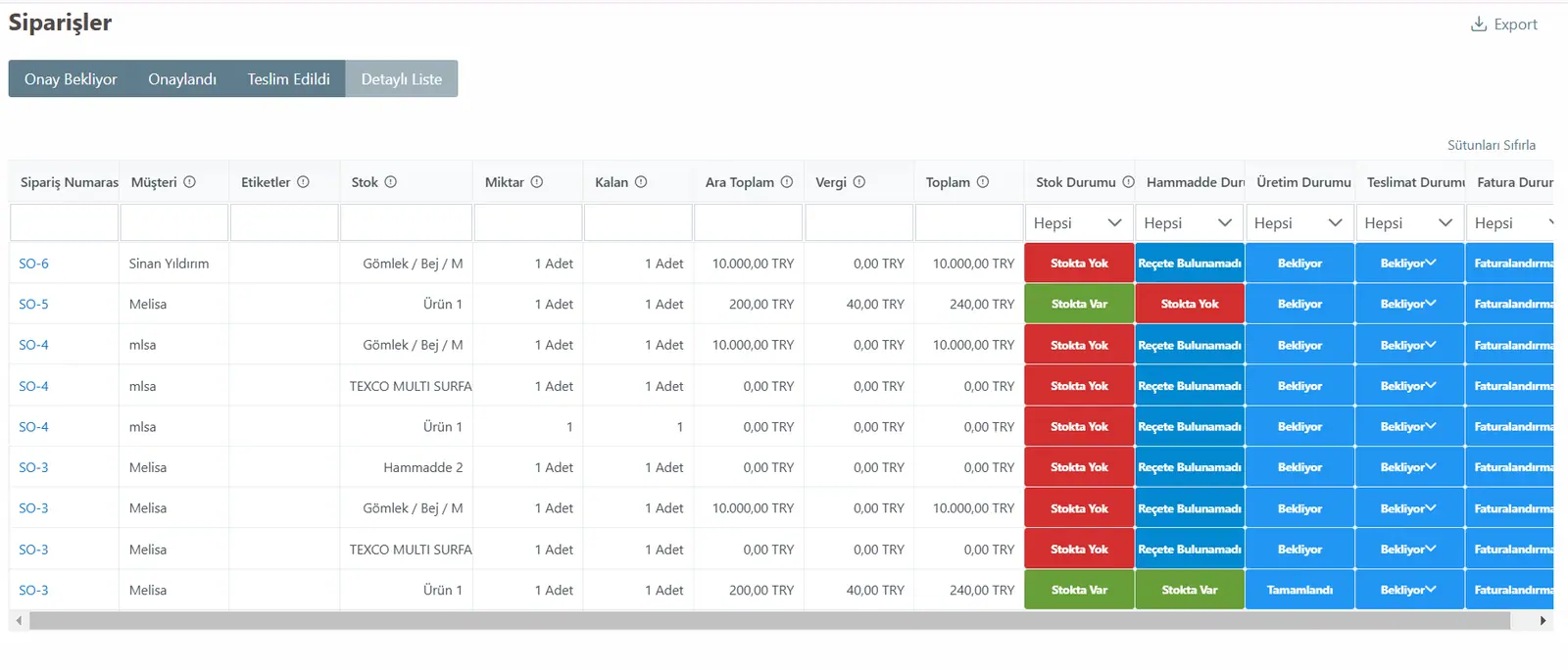Click info icon next to Vergi header

point(859,182)
